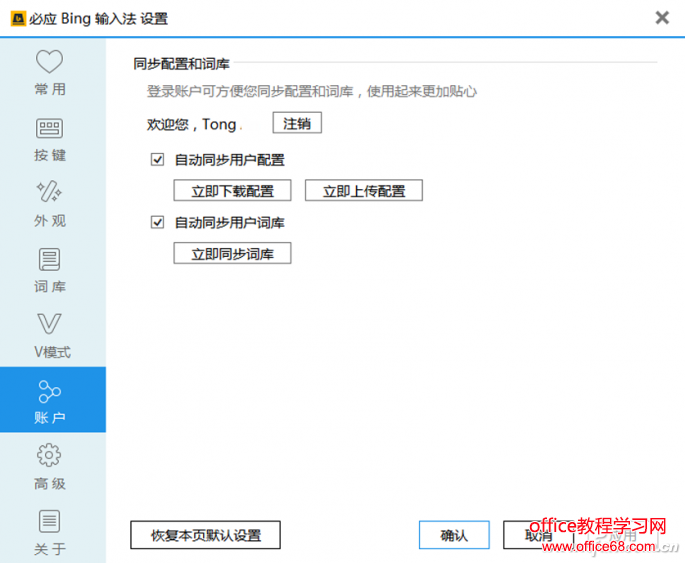The image size is (685, 563).
Task: Uncheck 自动同步用户配置 checkbox
Action: pos(157,159)
